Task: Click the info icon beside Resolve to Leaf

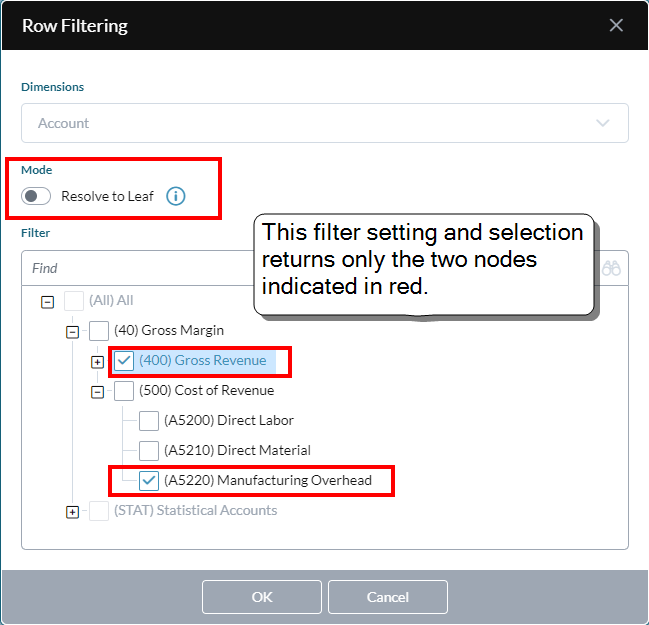Action: (175, 196)
